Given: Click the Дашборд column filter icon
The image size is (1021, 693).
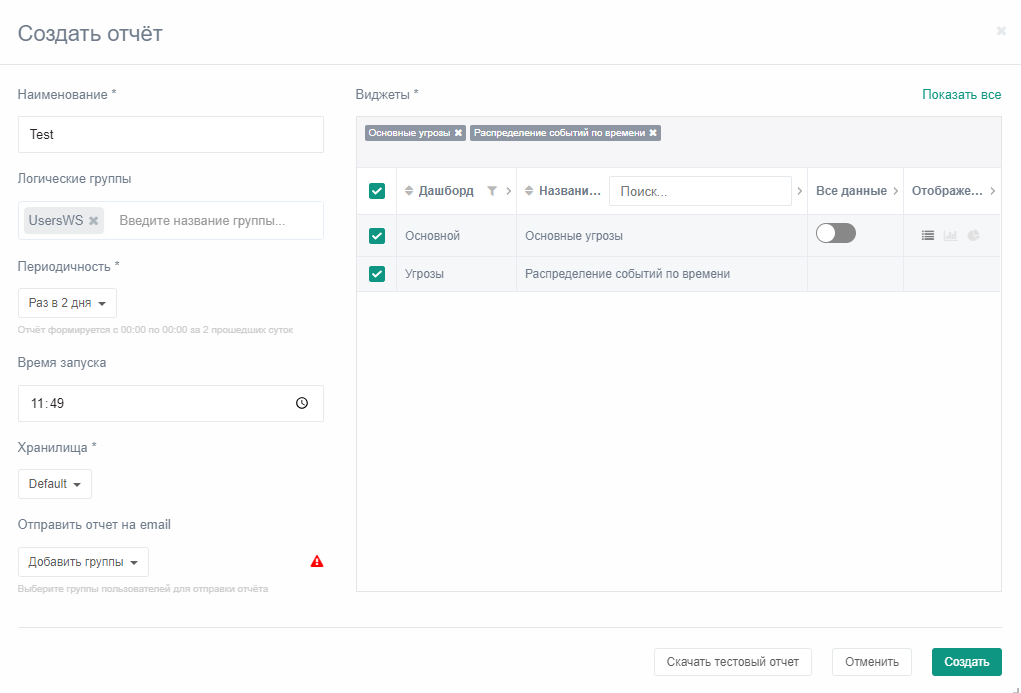Looking at the screenshot, I should click(492, 191).
